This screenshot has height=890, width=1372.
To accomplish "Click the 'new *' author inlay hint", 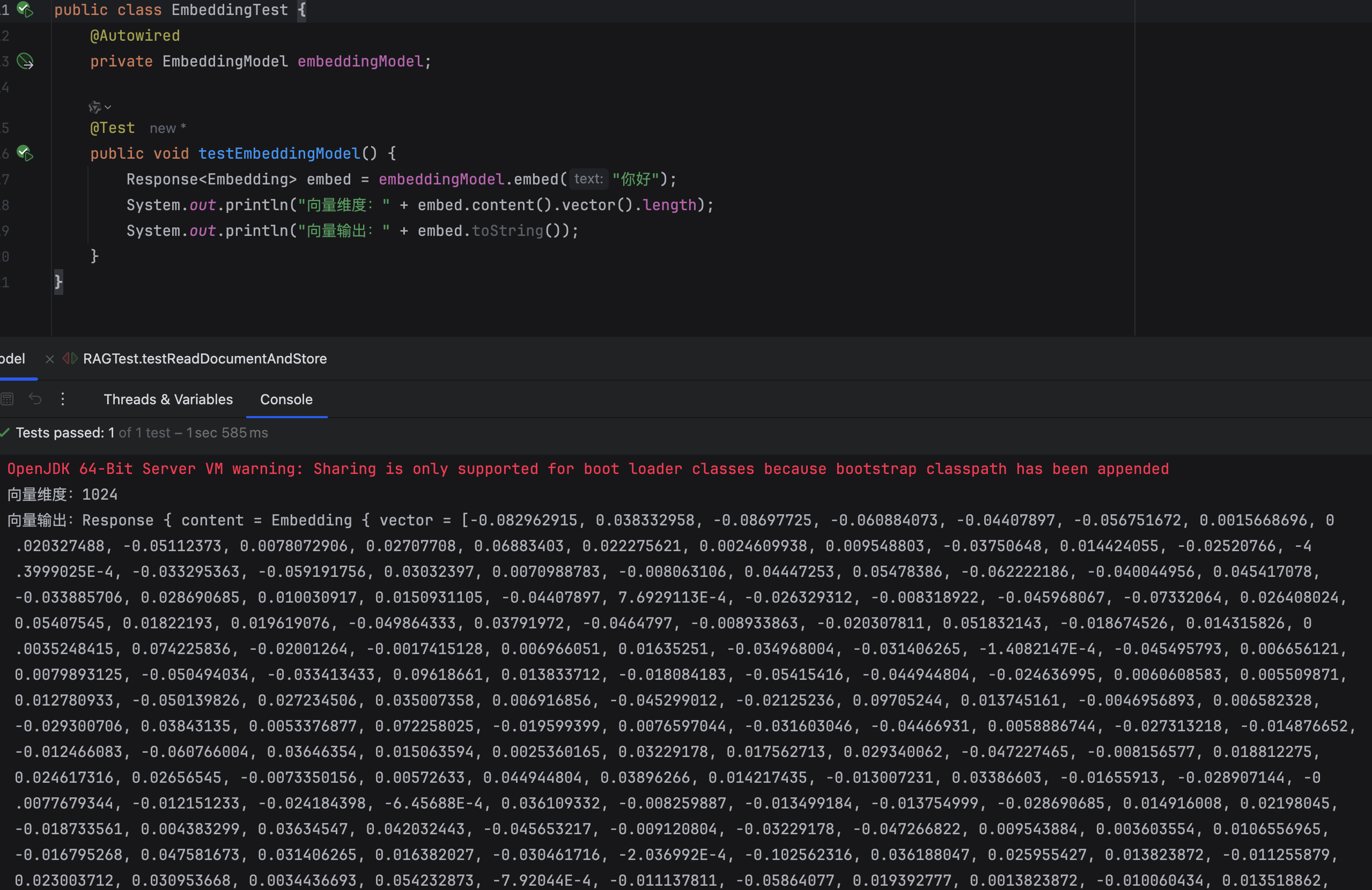I will click(x=167, y=129).
